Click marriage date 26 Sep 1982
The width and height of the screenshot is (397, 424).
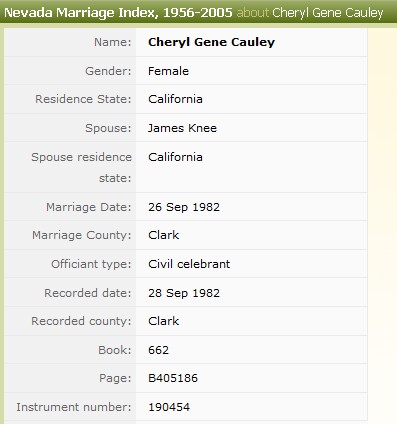(184, 207)
